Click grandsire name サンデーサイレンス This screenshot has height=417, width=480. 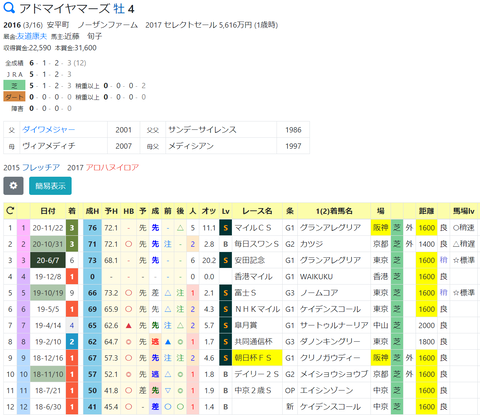pyautogui.click(x=202, y=130)
